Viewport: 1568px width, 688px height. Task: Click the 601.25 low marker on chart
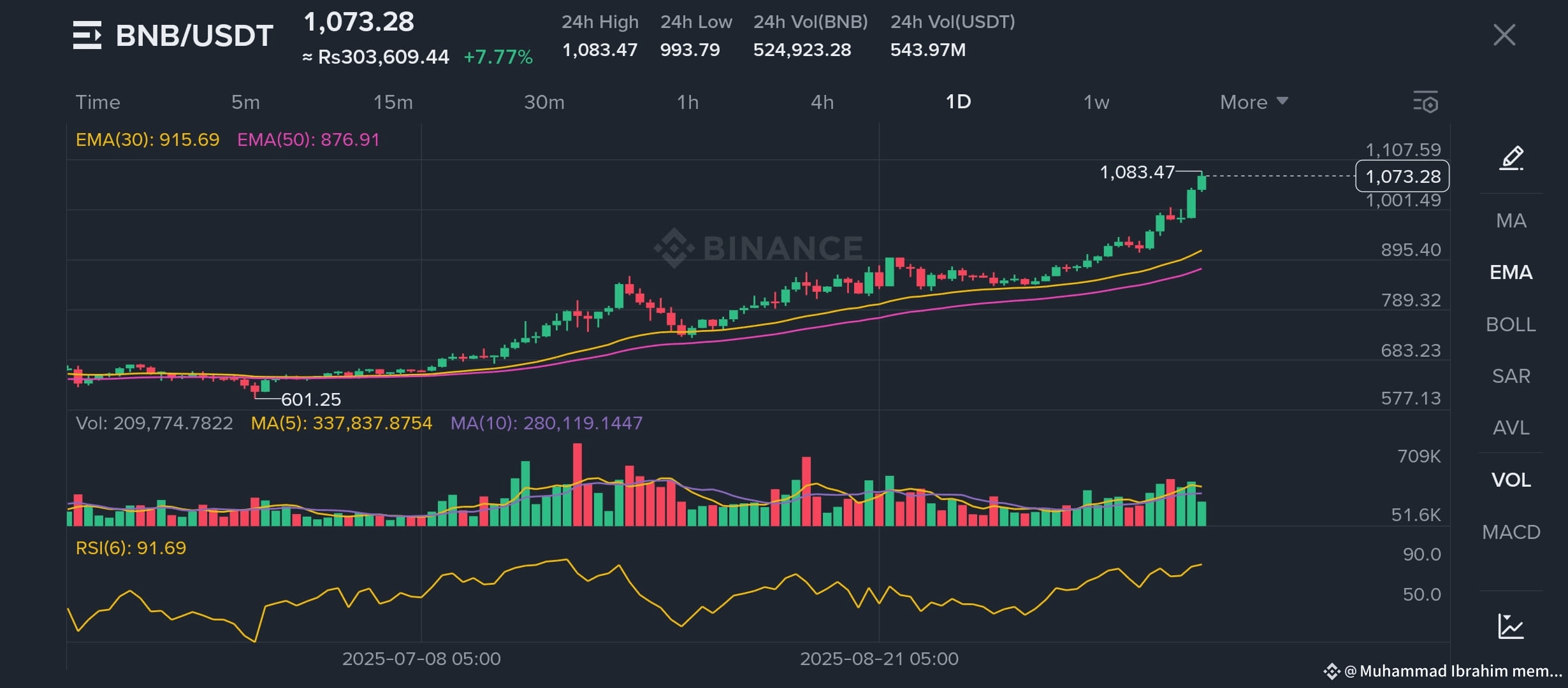(x=311, y=399)
